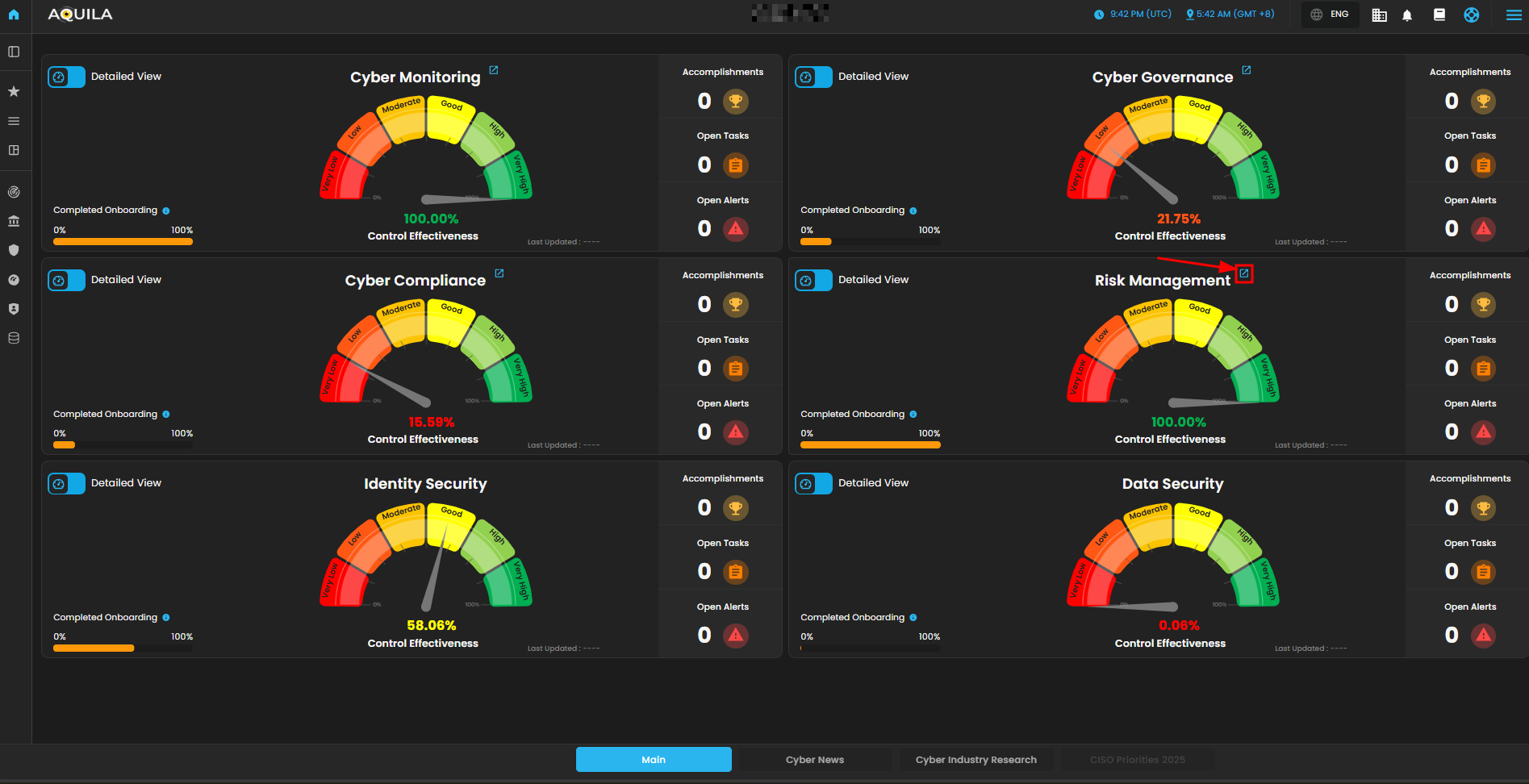Click the lifebuoy support icon
The image size is (1529, 784).
pos(1472,15)
